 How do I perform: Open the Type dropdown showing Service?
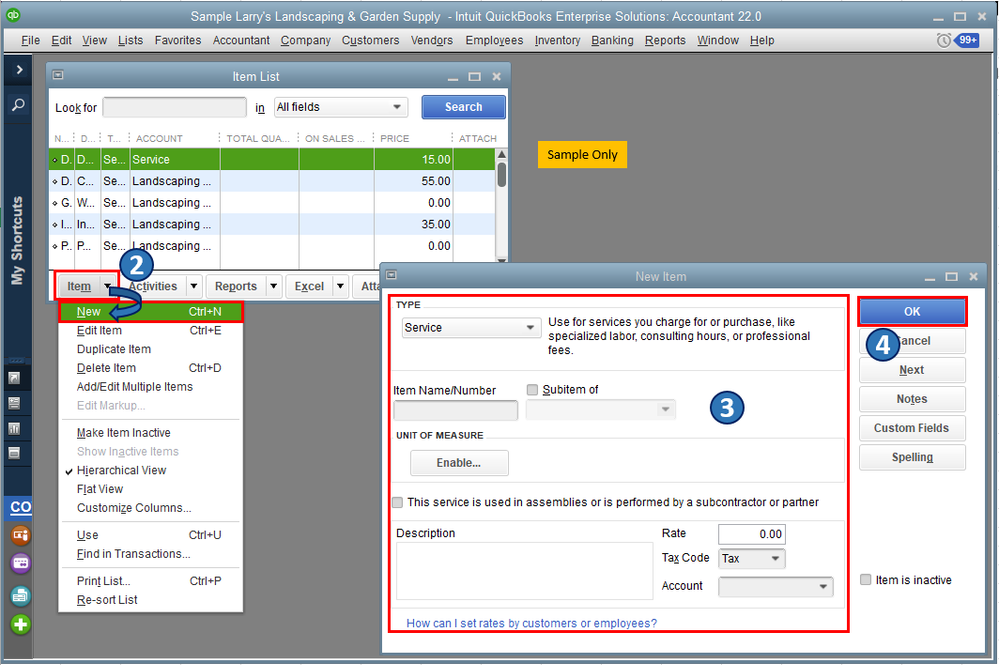pos(469,327)
